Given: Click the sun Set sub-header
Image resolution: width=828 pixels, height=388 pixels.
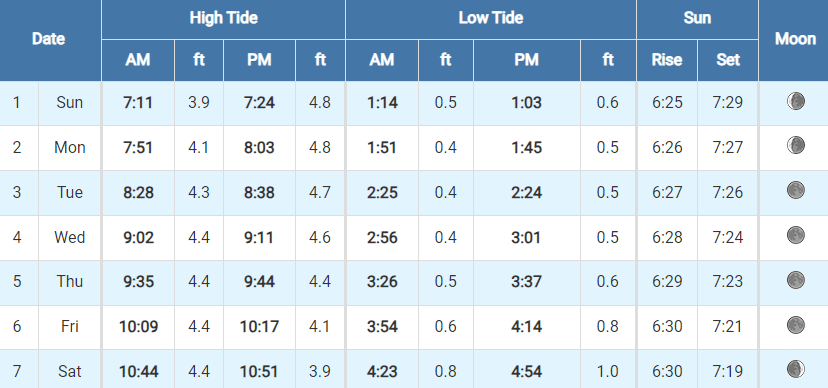Looking at the screenshot, I should click(x=728, y=60).
